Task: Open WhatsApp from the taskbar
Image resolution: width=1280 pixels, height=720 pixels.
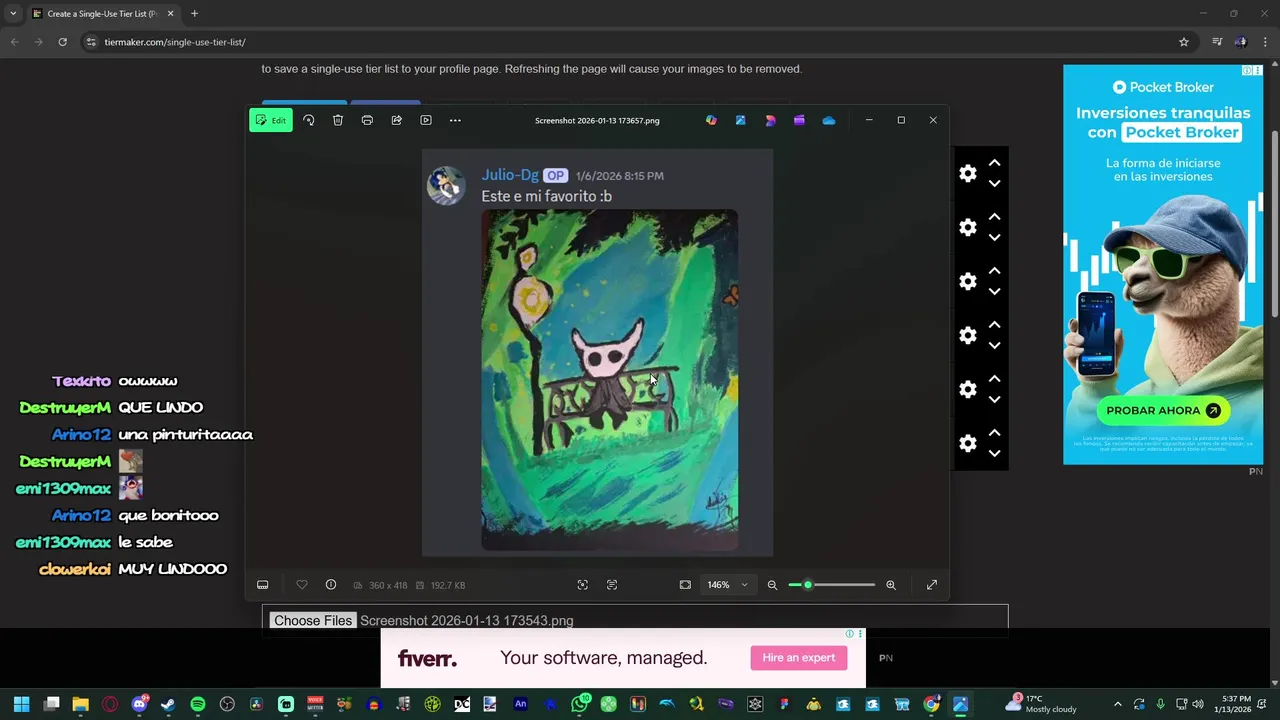Action: pos(580,704)
